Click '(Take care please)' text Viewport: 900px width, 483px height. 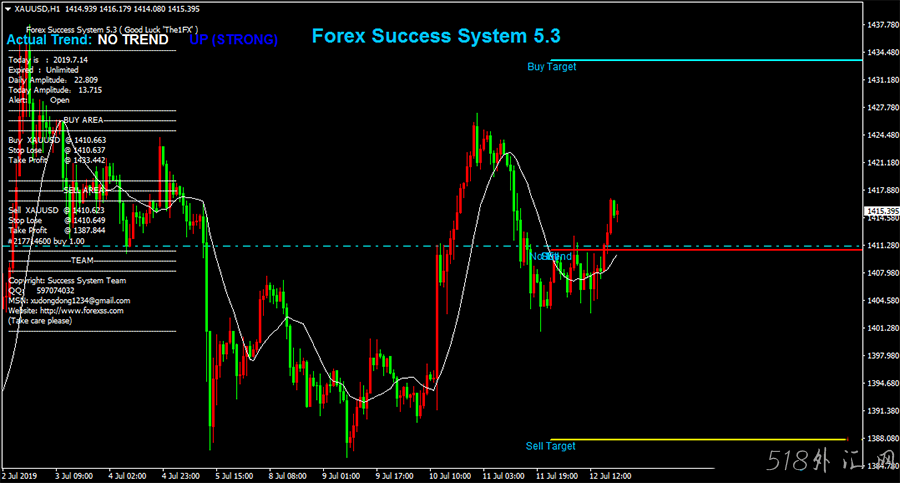[40, 321]
